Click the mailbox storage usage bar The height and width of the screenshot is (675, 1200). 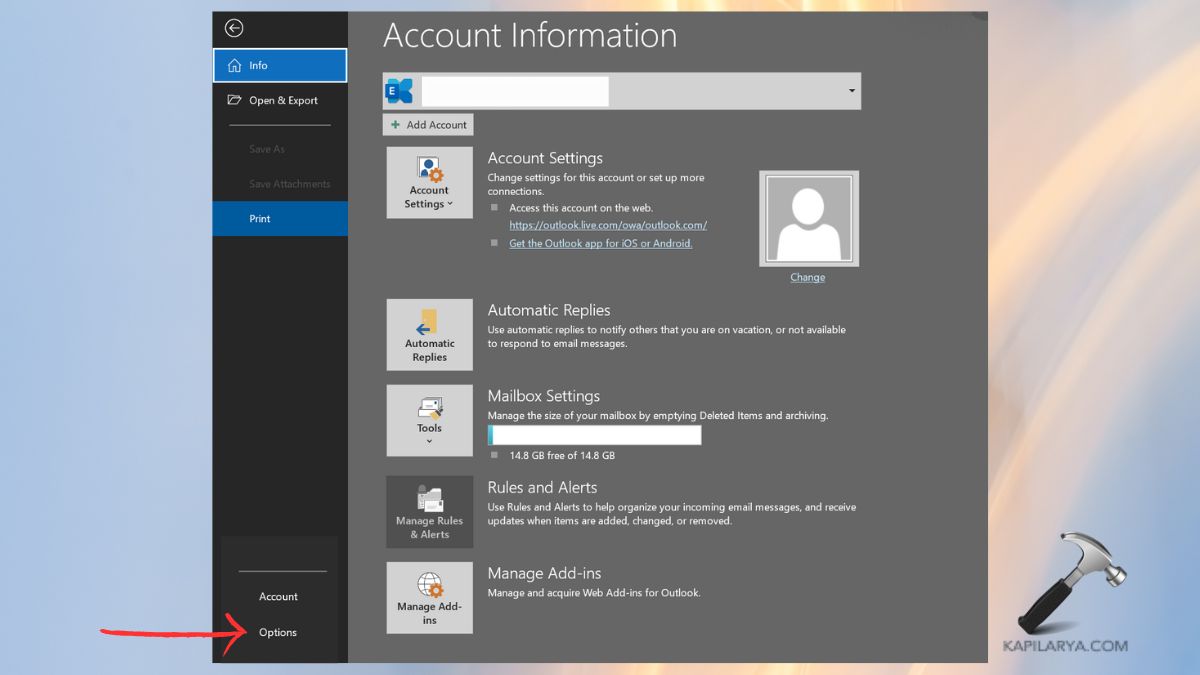594,434
